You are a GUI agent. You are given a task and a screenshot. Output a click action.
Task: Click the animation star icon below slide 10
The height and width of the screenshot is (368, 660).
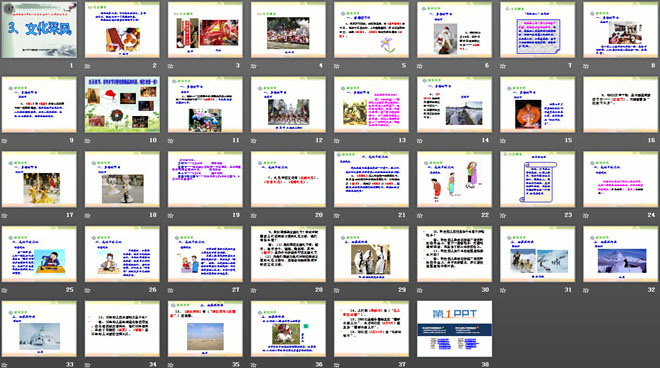tap(87, 141)
